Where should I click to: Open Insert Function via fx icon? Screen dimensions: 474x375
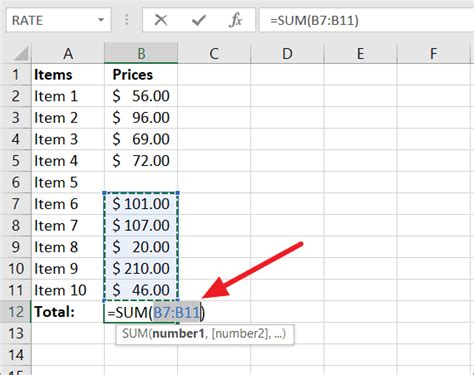pos(236,20)
